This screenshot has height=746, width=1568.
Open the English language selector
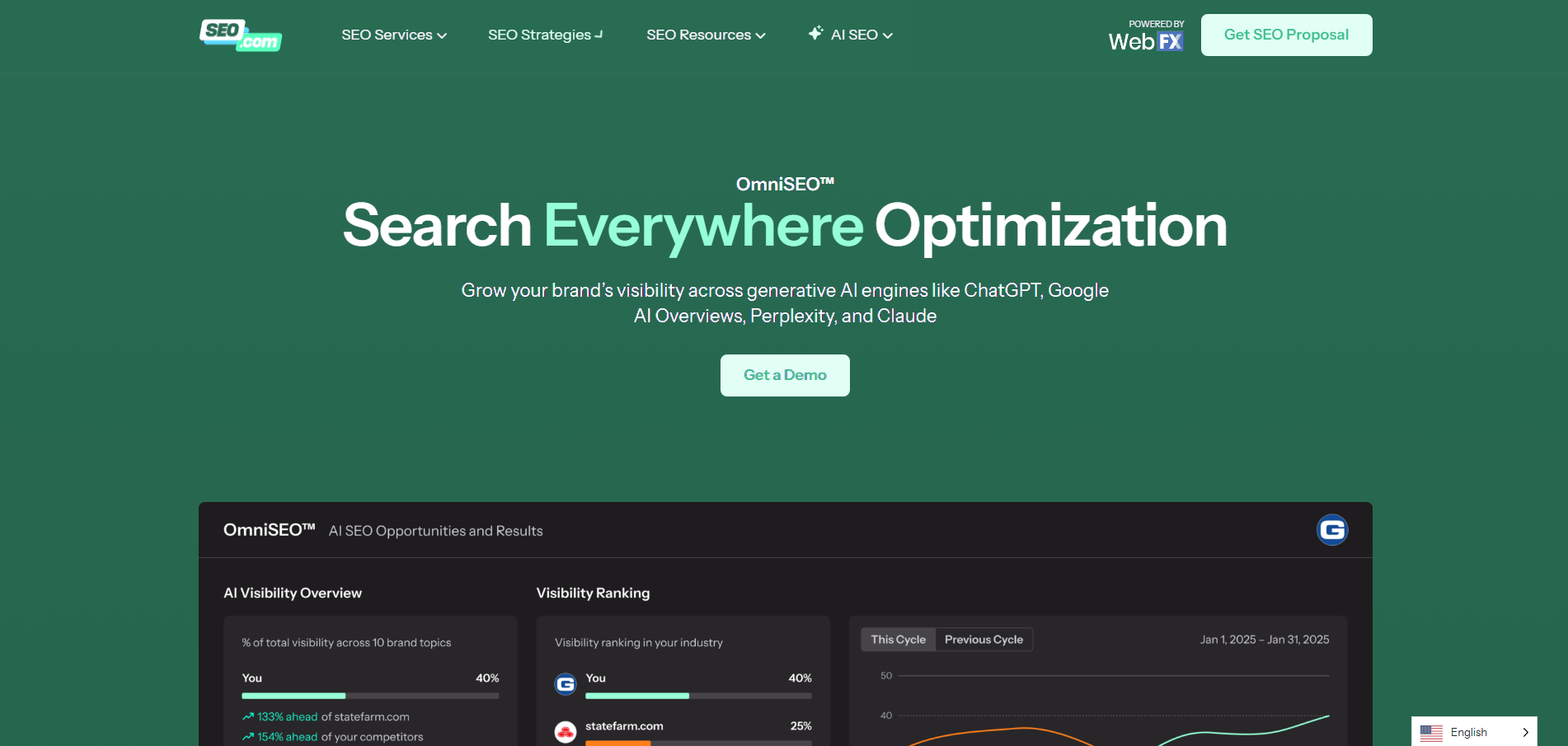1474,732
